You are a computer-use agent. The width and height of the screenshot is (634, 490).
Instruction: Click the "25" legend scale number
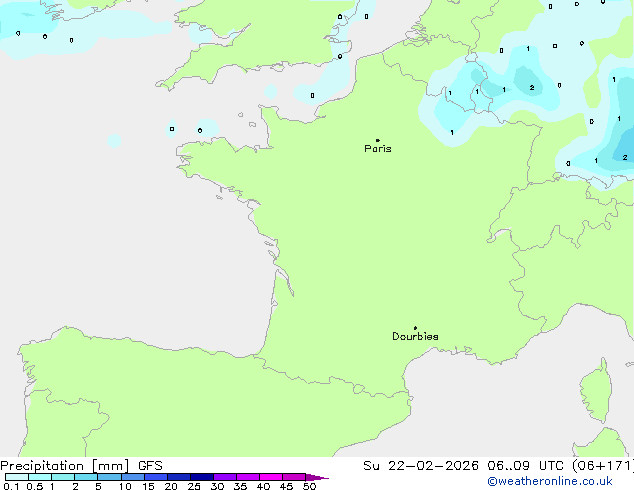tap(194, 486)
